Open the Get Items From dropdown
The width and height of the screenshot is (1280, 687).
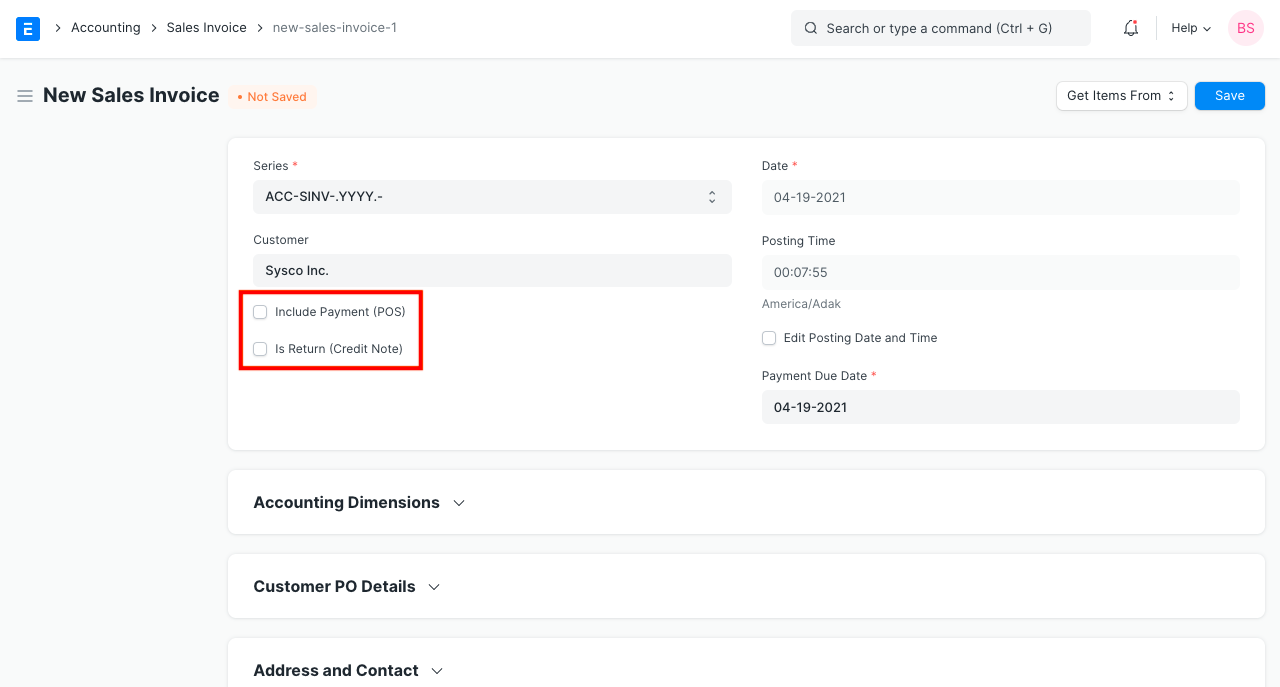point(1121,95)
